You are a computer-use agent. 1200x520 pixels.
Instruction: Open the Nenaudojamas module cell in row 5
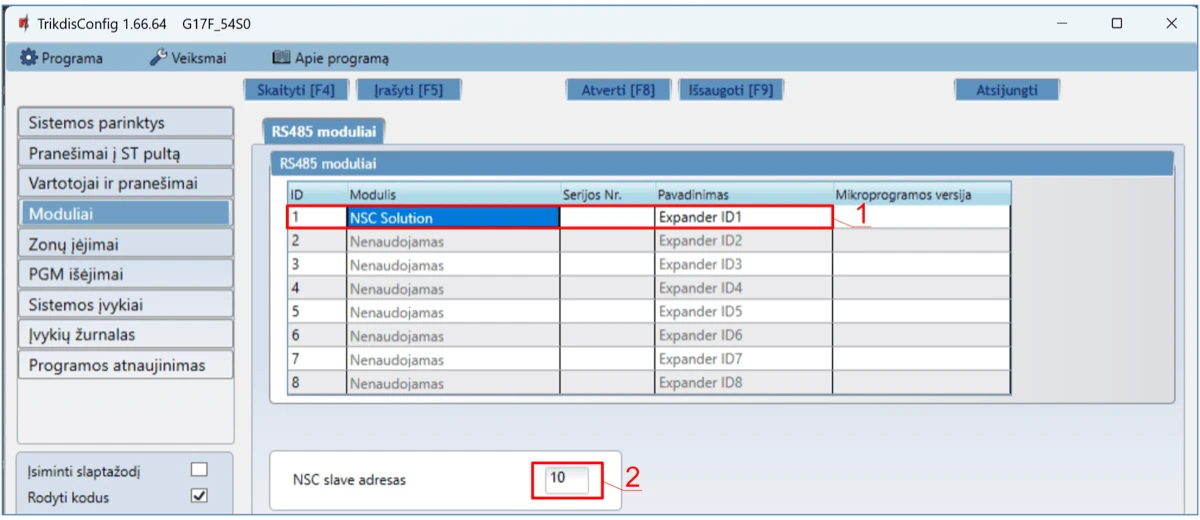click(452, 312)
